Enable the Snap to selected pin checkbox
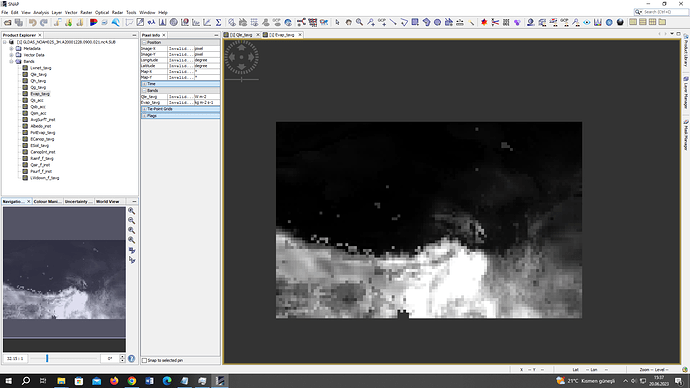 pyautogui.click(x=144, y=360)
